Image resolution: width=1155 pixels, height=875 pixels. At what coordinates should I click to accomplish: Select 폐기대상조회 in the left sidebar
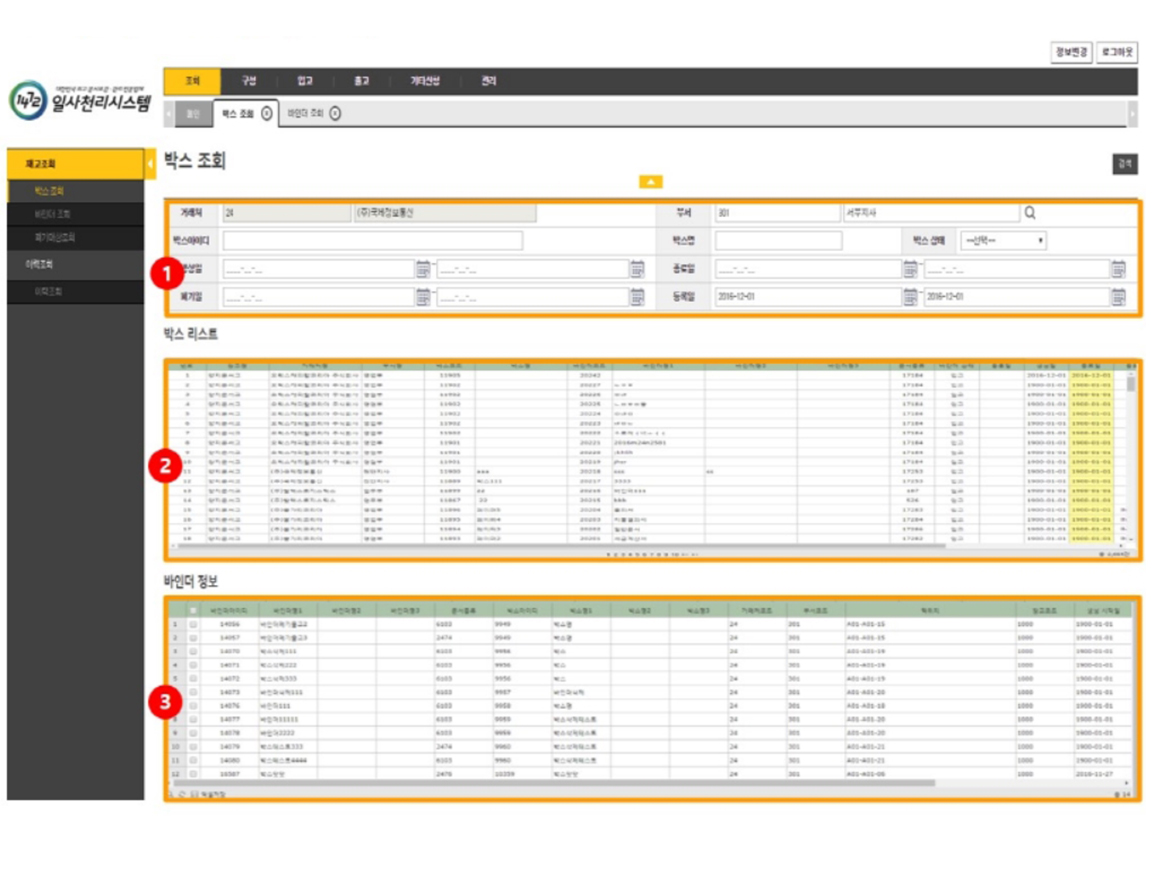click(x=75, y=238)
